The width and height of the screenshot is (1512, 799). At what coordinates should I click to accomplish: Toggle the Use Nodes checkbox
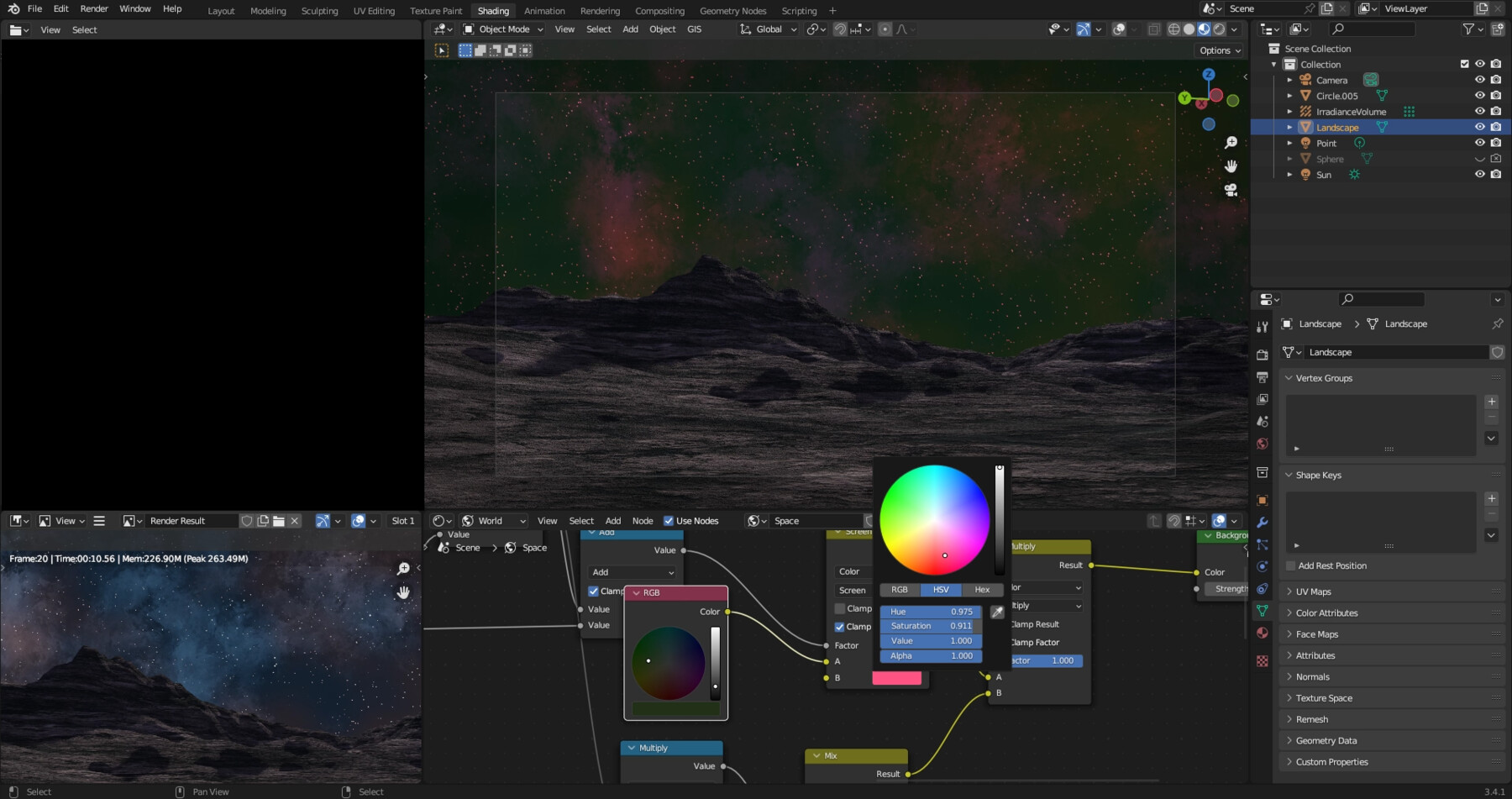click(x=669, y=521)
